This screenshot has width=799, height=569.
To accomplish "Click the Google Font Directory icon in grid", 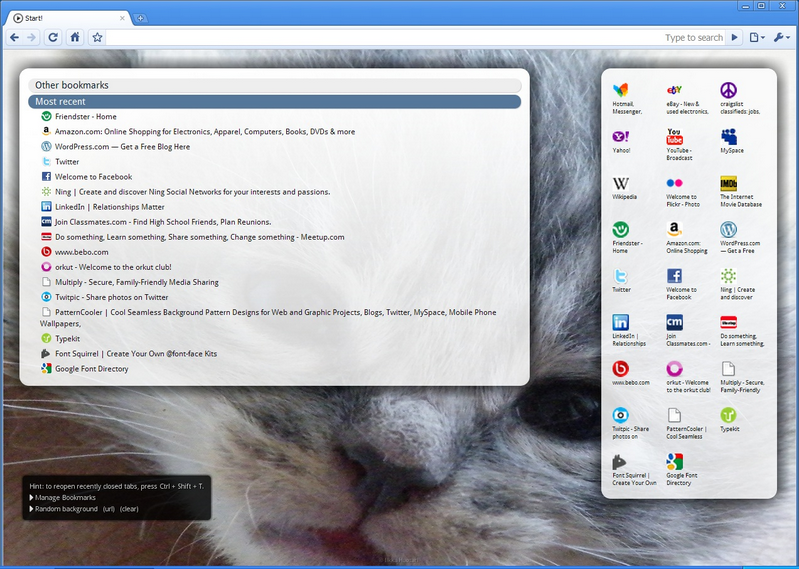I will click(x=674, y=462).
